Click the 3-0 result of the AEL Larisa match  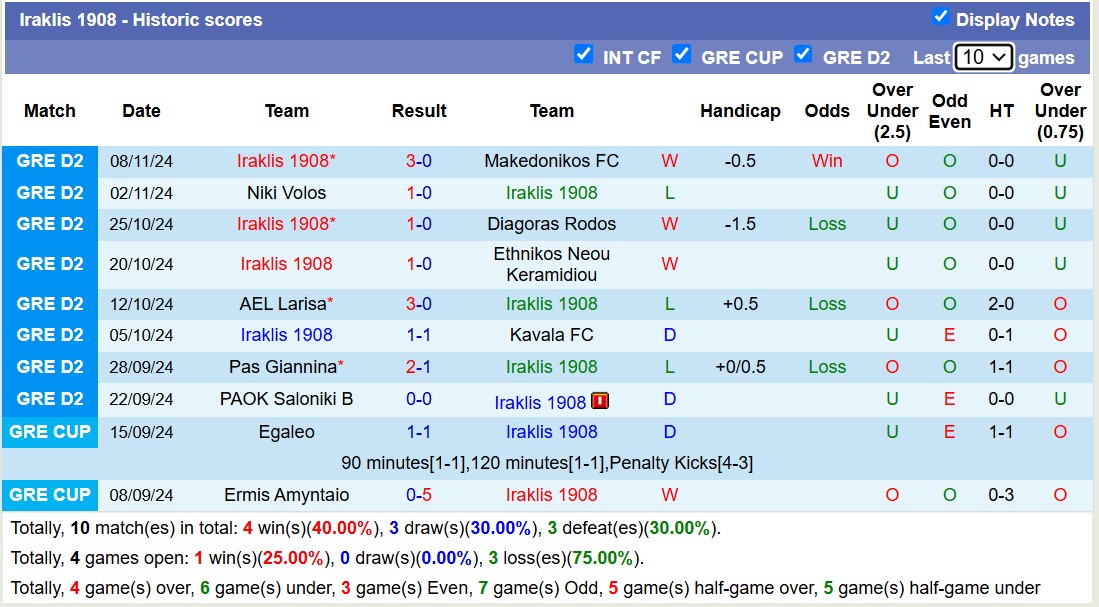point(419,304)
